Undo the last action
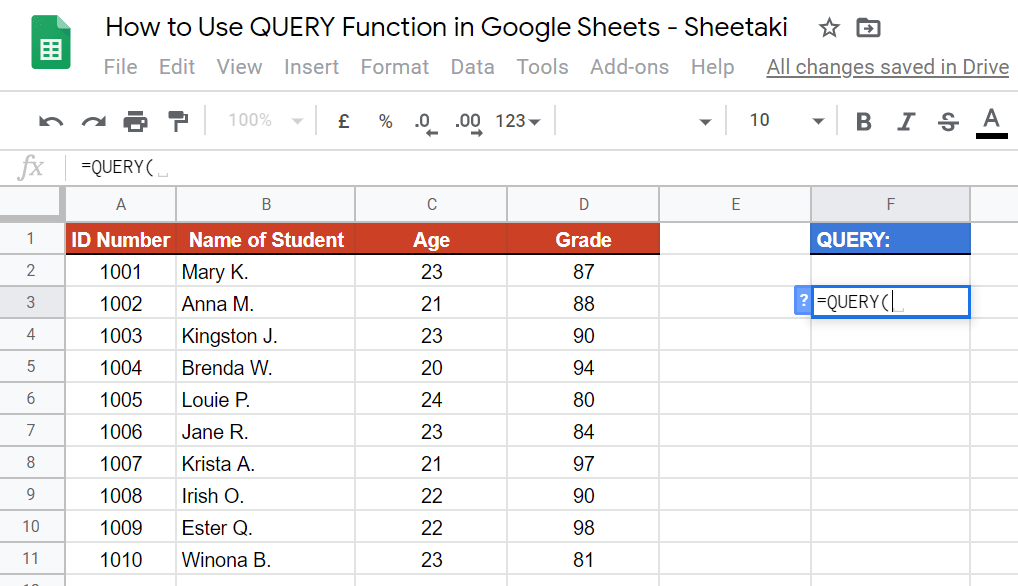This screenshot has height=586, width=1018. pyautogui.click(x=51, y=121)
